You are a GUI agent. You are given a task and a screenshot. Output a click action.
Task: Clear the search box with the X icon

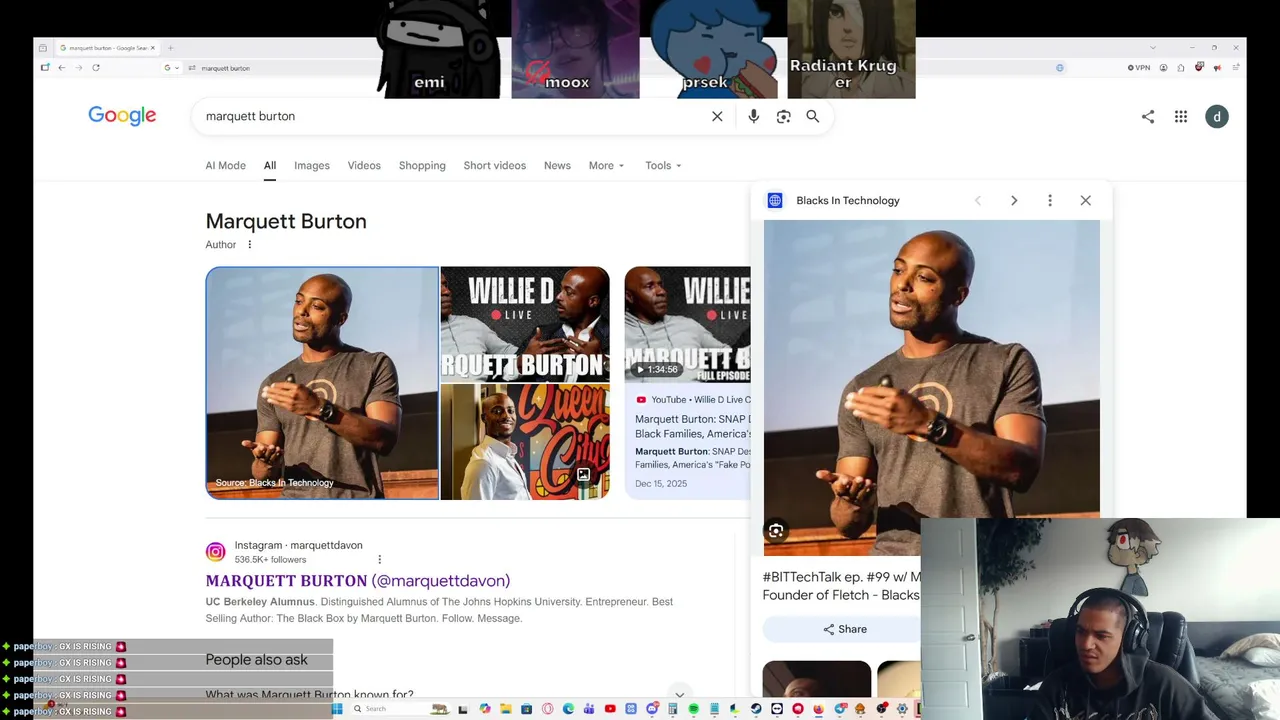point(717,116)
